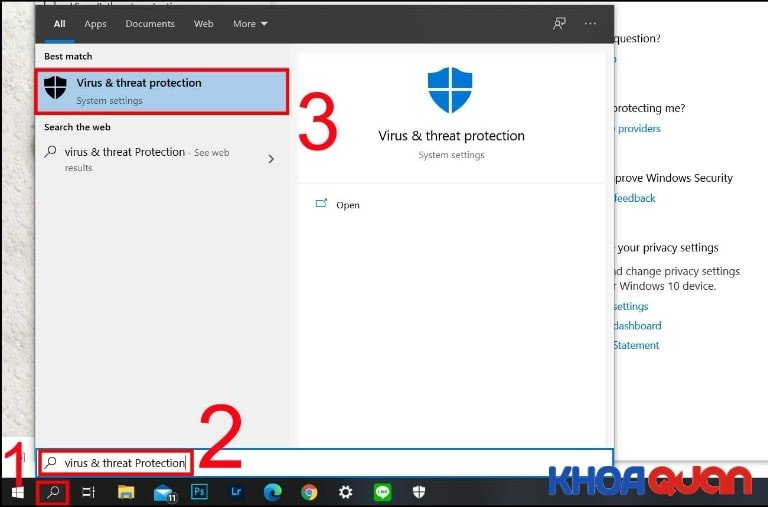Launch Lightroom from the taskbar

(236, 491)
